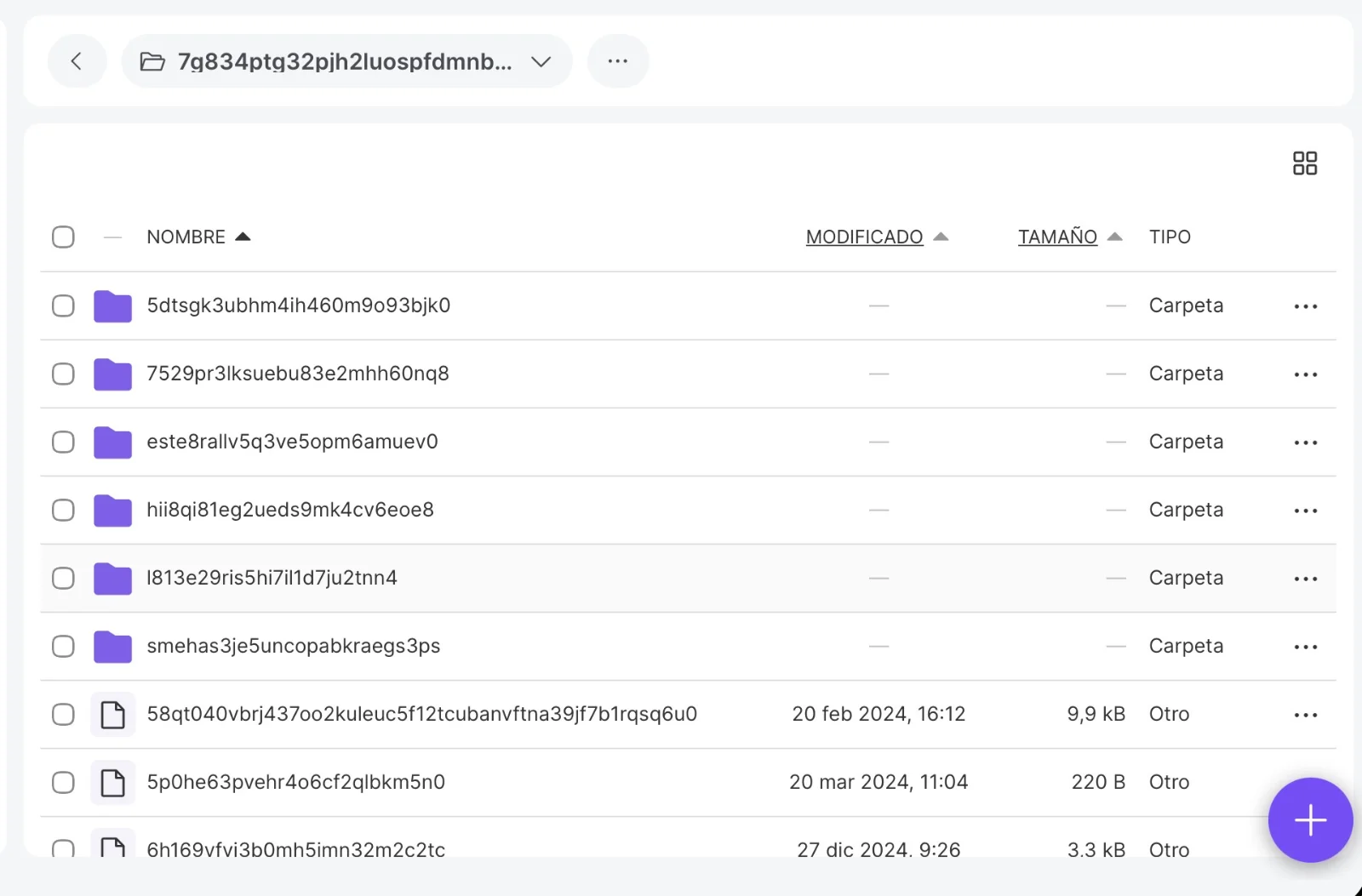Open more options for 5dtsgk3ubhm4ih460m9o93bjk0 folder
This screenshot has width=1362, height=896.
1305,306
